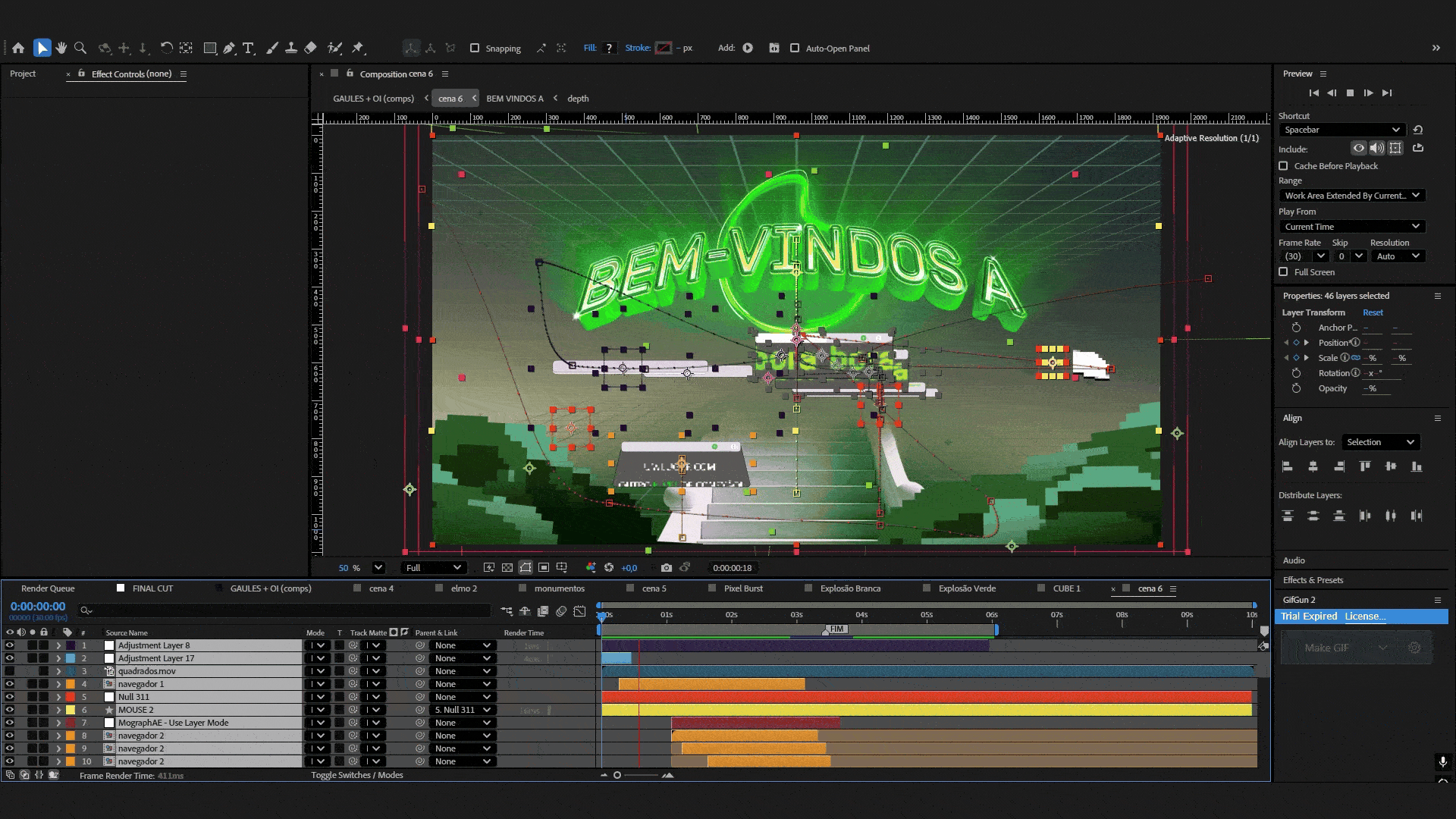The width and height of the screenshot is (1456, 819).
Task: Click the Home icon in toolbar
Action: [x=18, y=48]
